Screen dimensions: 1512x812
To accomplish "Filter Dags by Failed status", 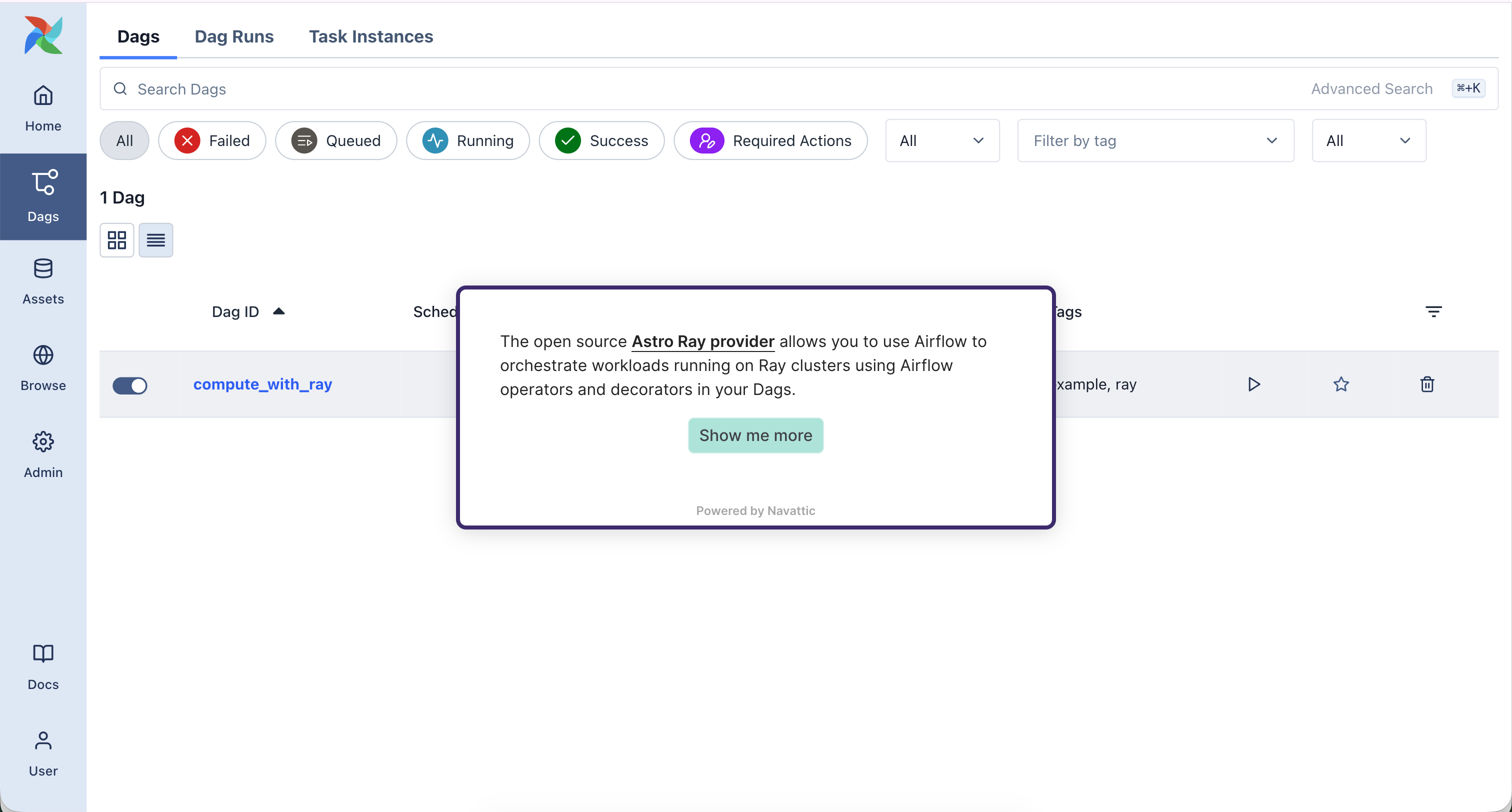I will (212, 141).
